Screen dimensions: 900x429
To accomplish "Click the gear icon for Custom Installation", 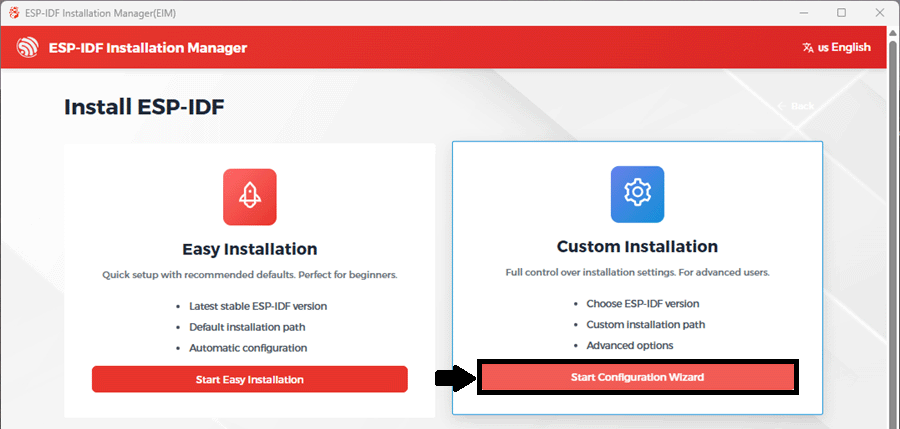I will 637,194.
